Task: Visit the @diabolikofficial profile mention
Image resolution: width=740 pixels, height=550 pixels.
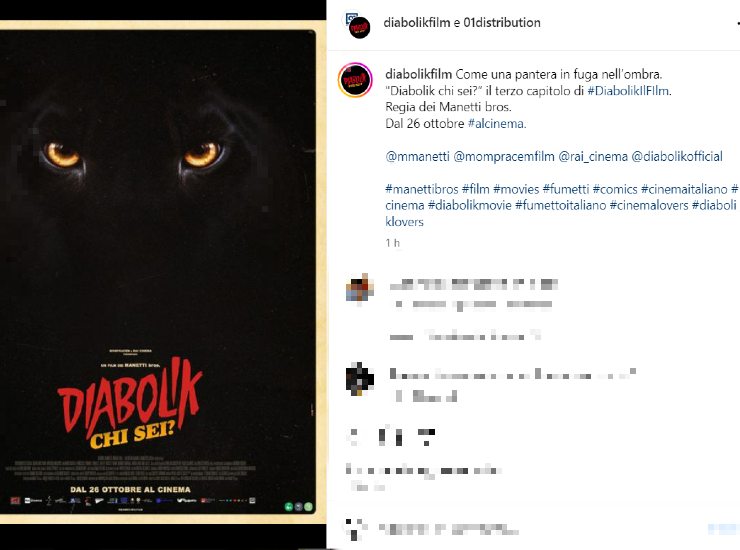Action: [x=677, y=156]
